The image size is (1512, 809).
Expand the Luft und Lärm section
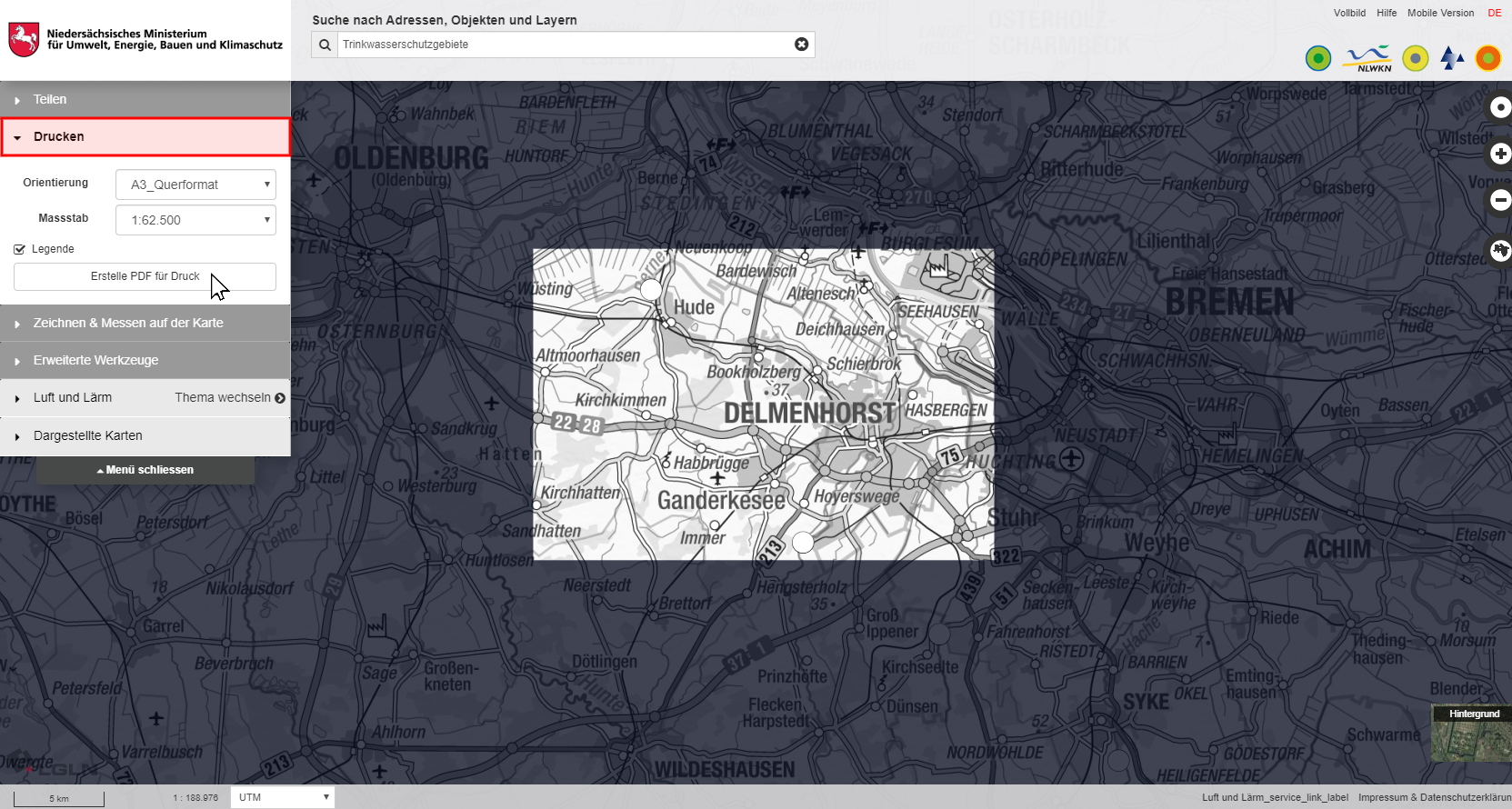[x=73, y=397]
